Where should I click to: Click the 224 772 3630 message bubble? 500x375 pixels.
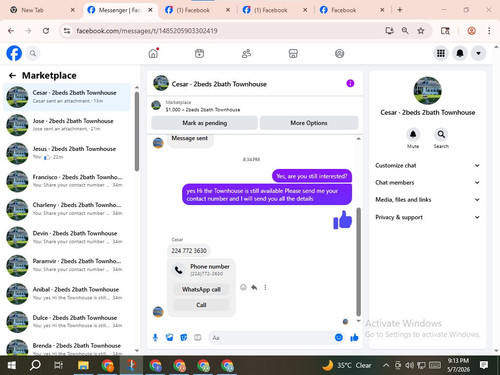[x=189, y=251]
